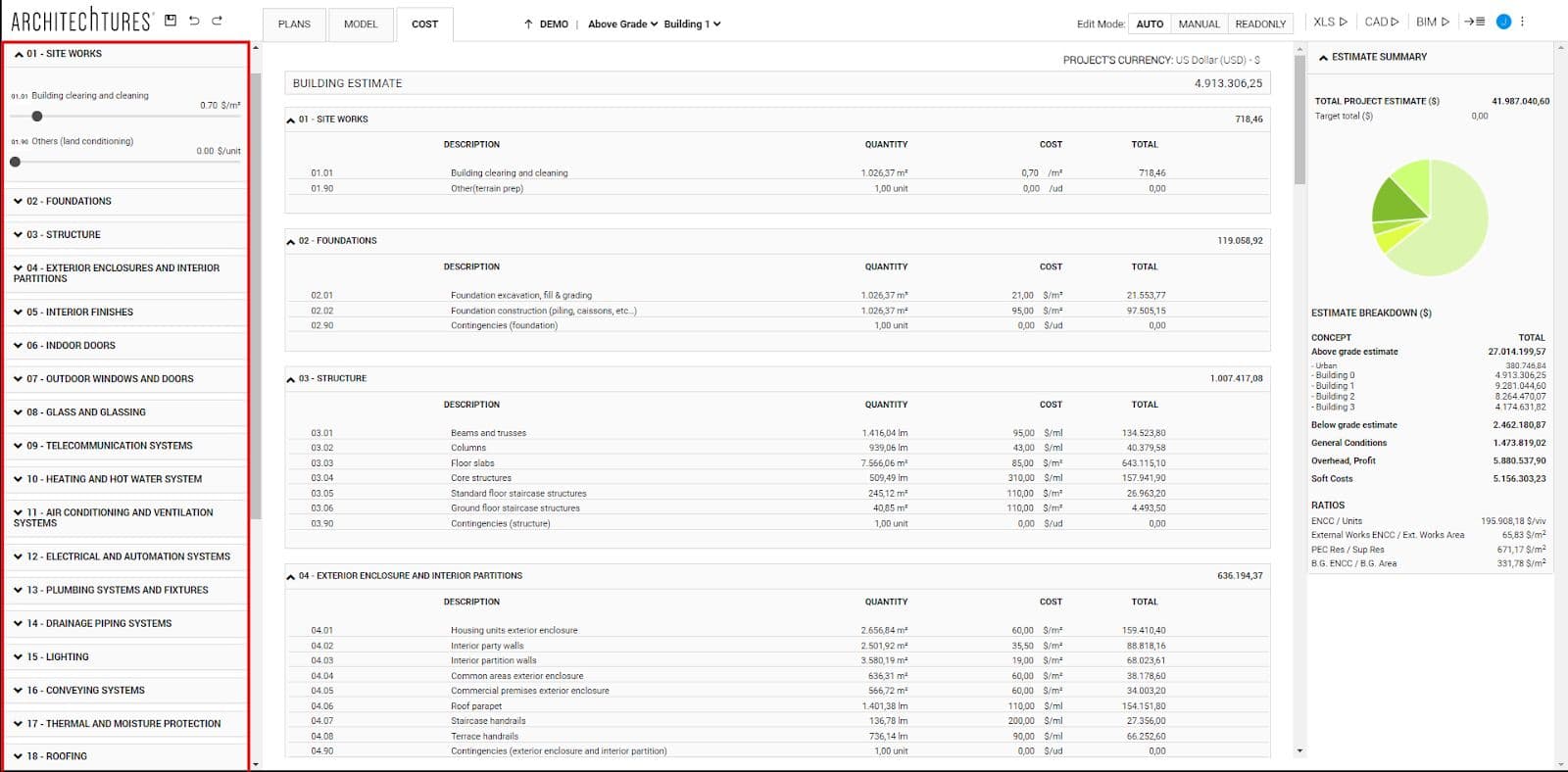1568x772 pixels.
Task: Select the Floor slabs row
Action: point(778,463)
